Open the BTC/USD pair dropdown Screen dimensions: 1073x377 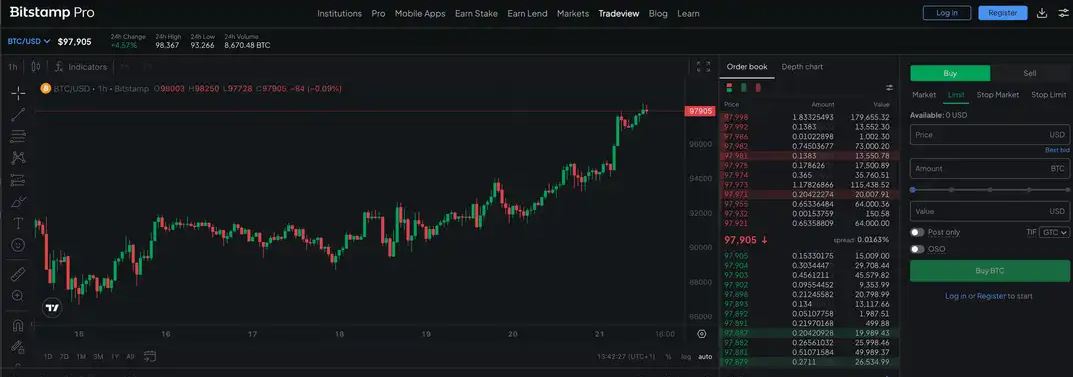point(29,41)
